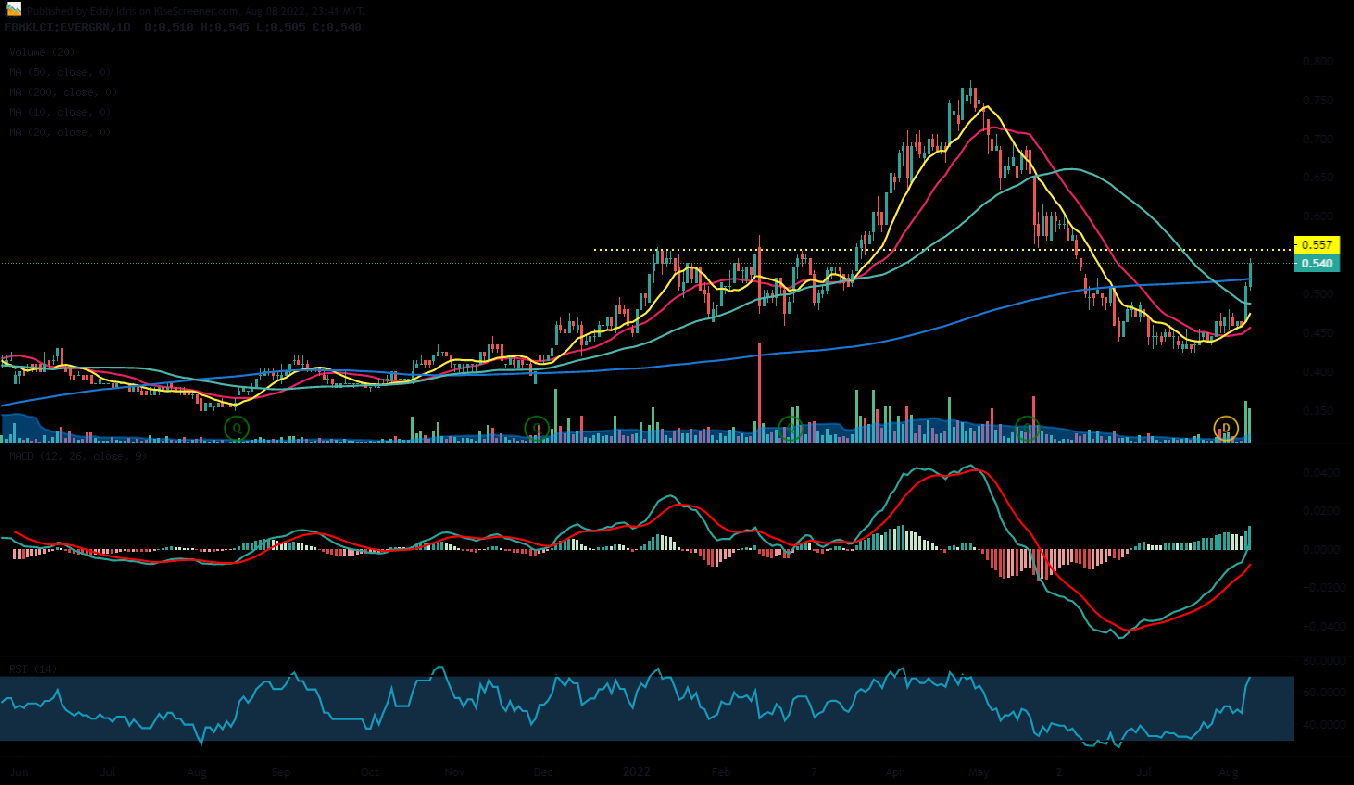The image size is (1354, 785).
Task: Select the circled J marker on volume pane
Action: [535, 428]
